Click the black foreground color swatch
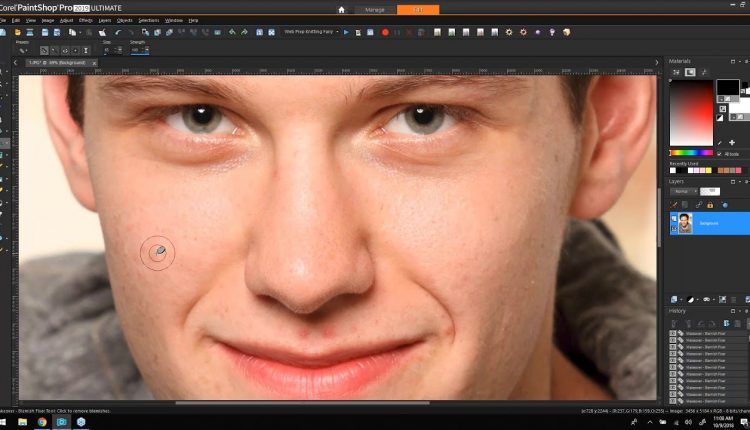This screenshot has height=430, width=750. [727, 87]
